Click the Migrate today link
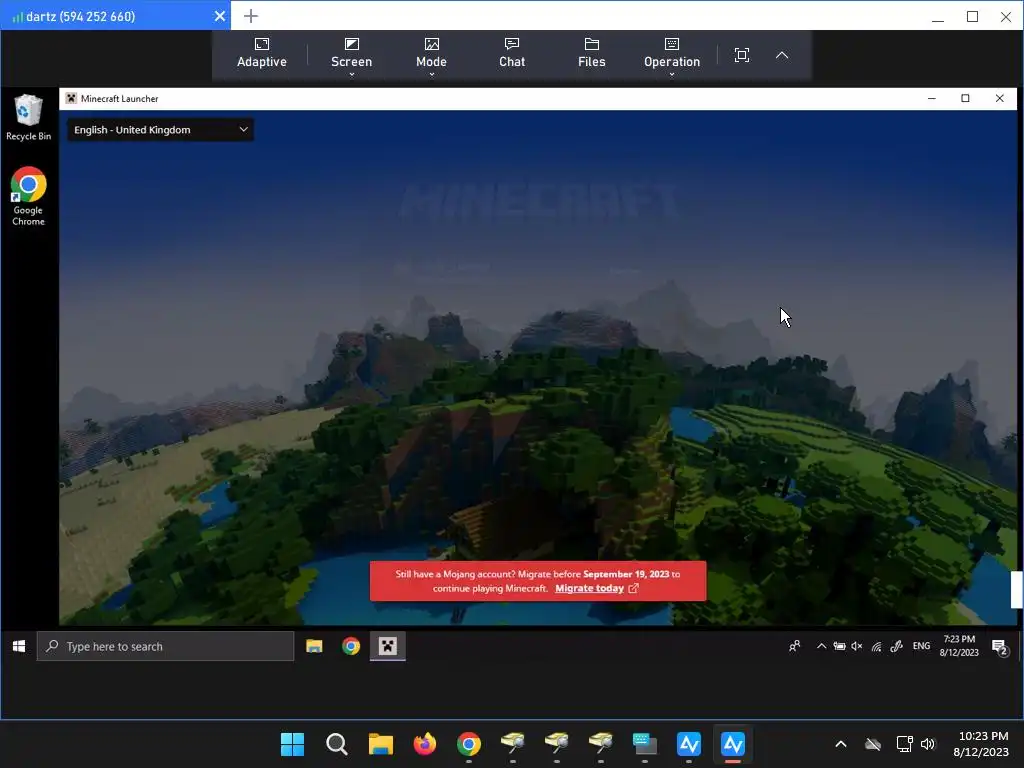1024x768 pixels. [x=589, y=588]
